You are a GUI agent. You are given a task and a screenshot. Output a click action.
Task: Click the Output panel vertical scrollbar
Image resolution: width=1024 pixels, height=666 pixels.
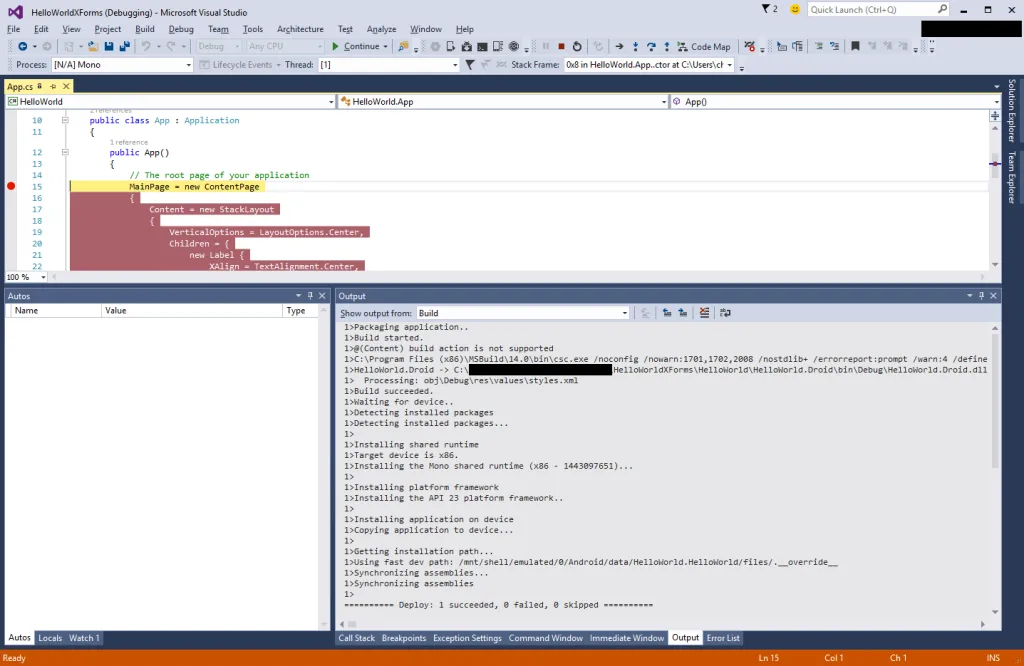(995, 470)
